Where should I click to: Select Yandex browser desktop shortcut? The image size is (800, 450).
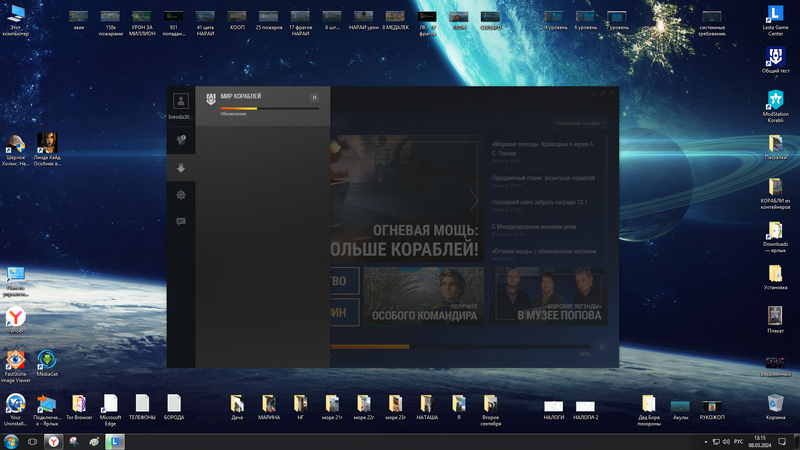point(16,320)
